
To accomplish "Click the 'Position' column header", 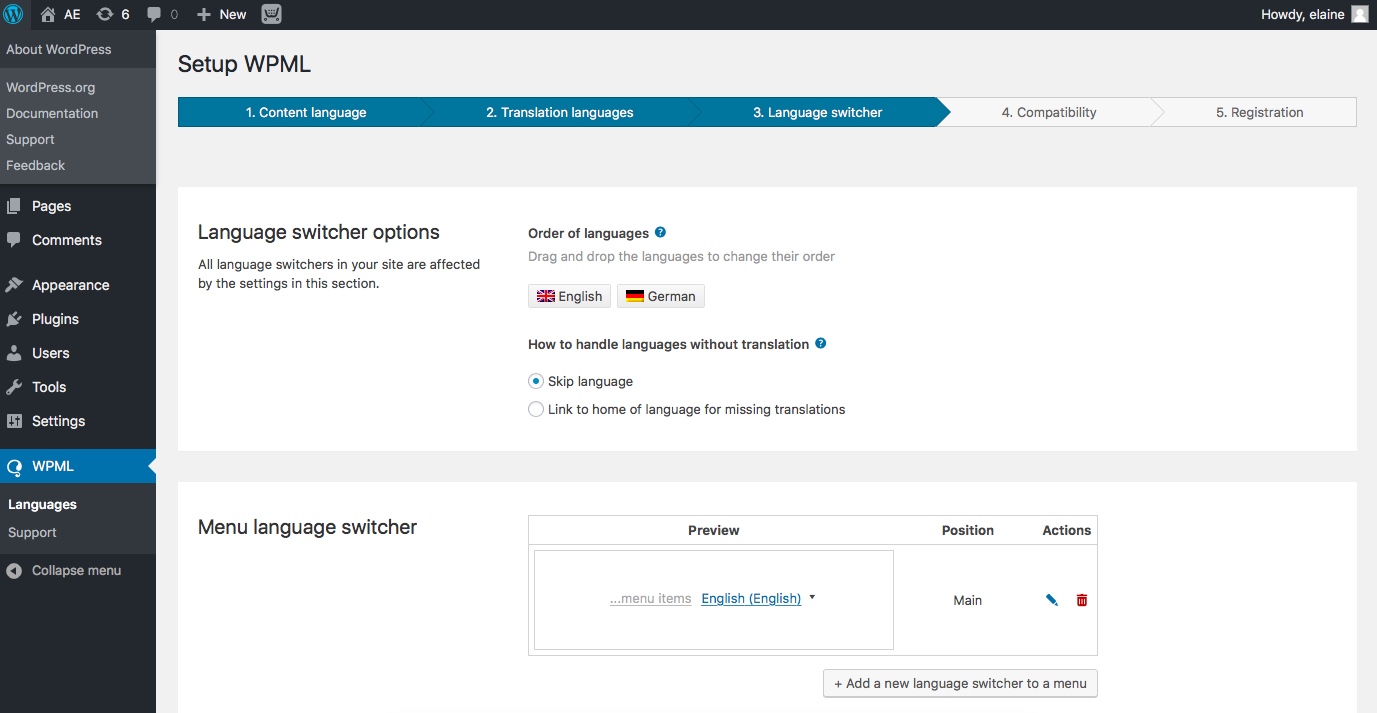I will coord(968,530).
